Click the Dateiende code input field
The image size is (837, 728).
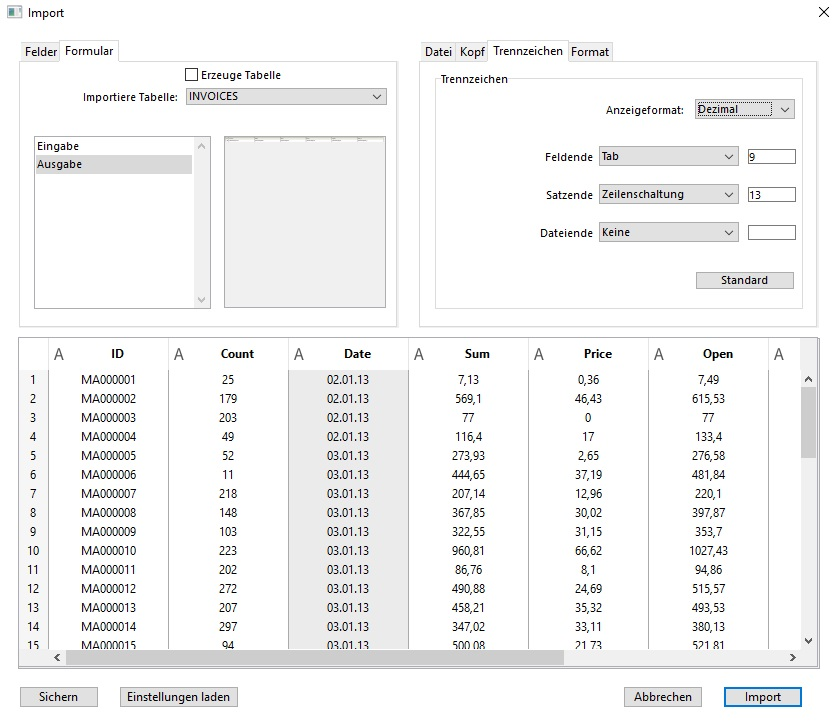tap(771, 233)
